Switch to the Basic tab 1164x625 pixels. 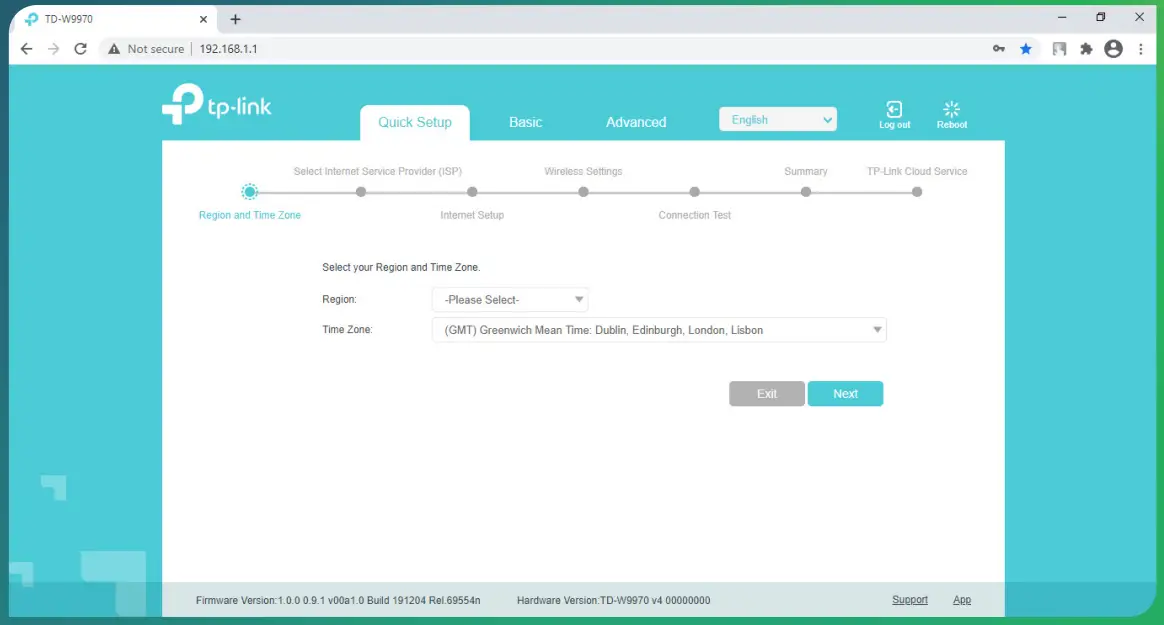525,121
